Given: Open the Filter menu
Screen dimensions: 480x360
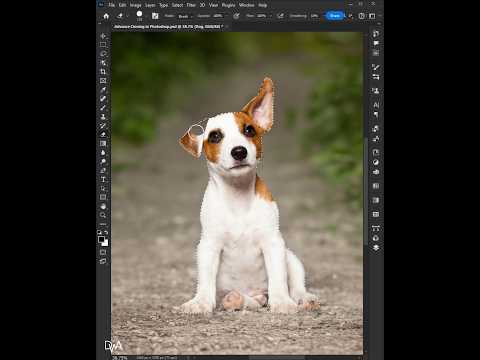Looking at the screenshot, I should pos(191,5).
